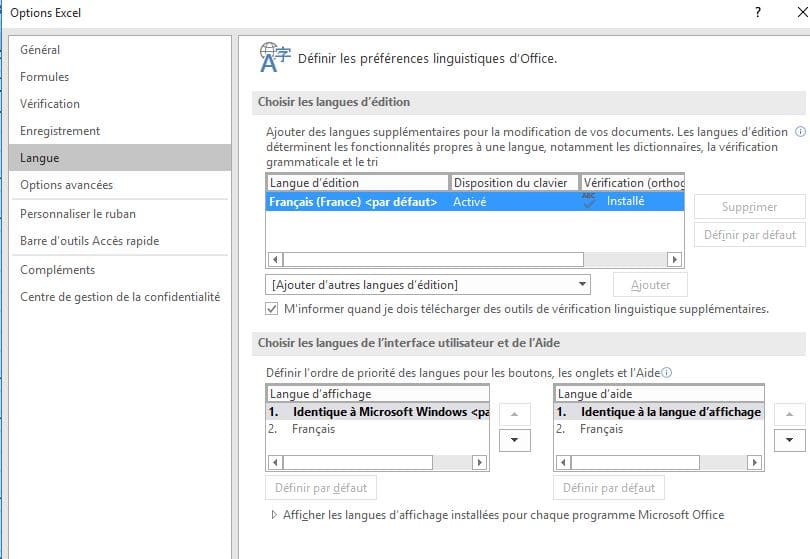
Task: Click 'Définir par défaut' under Langue d'affichage list
Action: [321, 488]
